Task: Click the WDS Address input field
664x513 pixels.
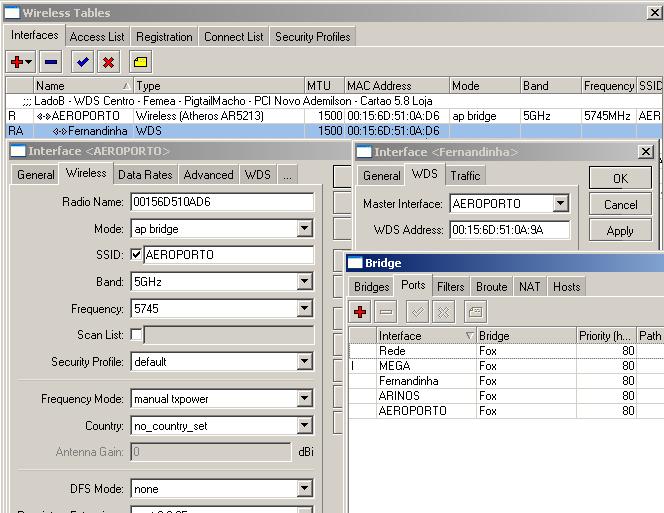Action: pos(509,230)
